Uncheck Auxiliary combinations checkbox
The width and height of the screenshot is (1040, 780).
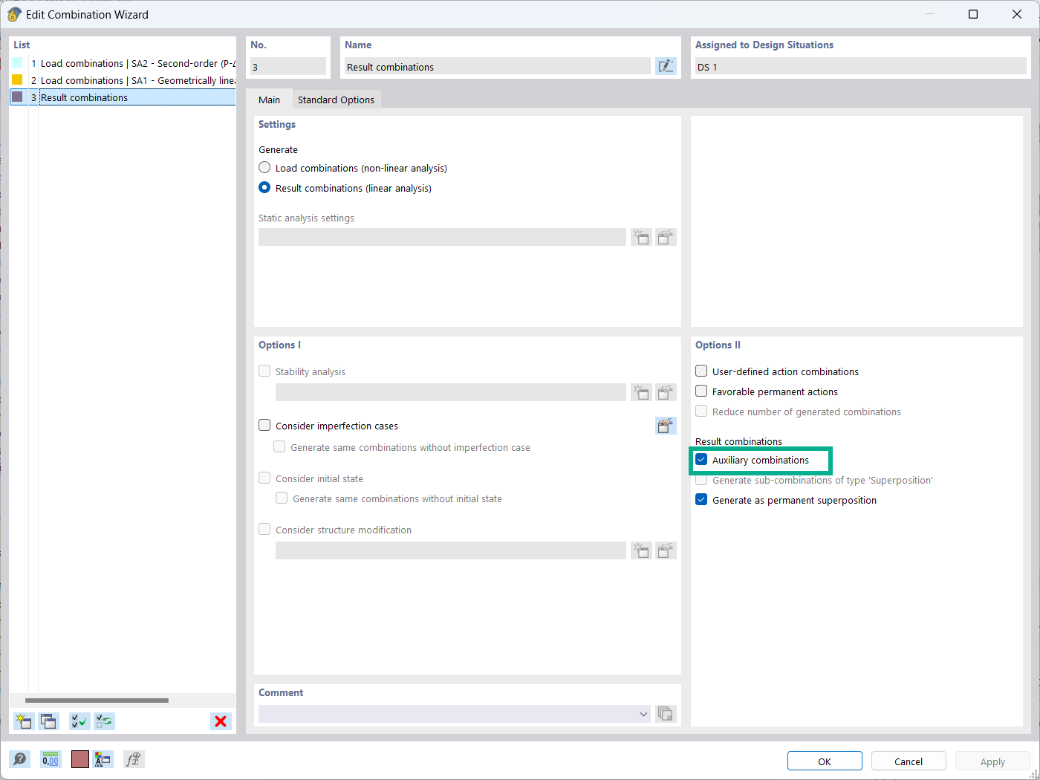(x=701, y=459)
